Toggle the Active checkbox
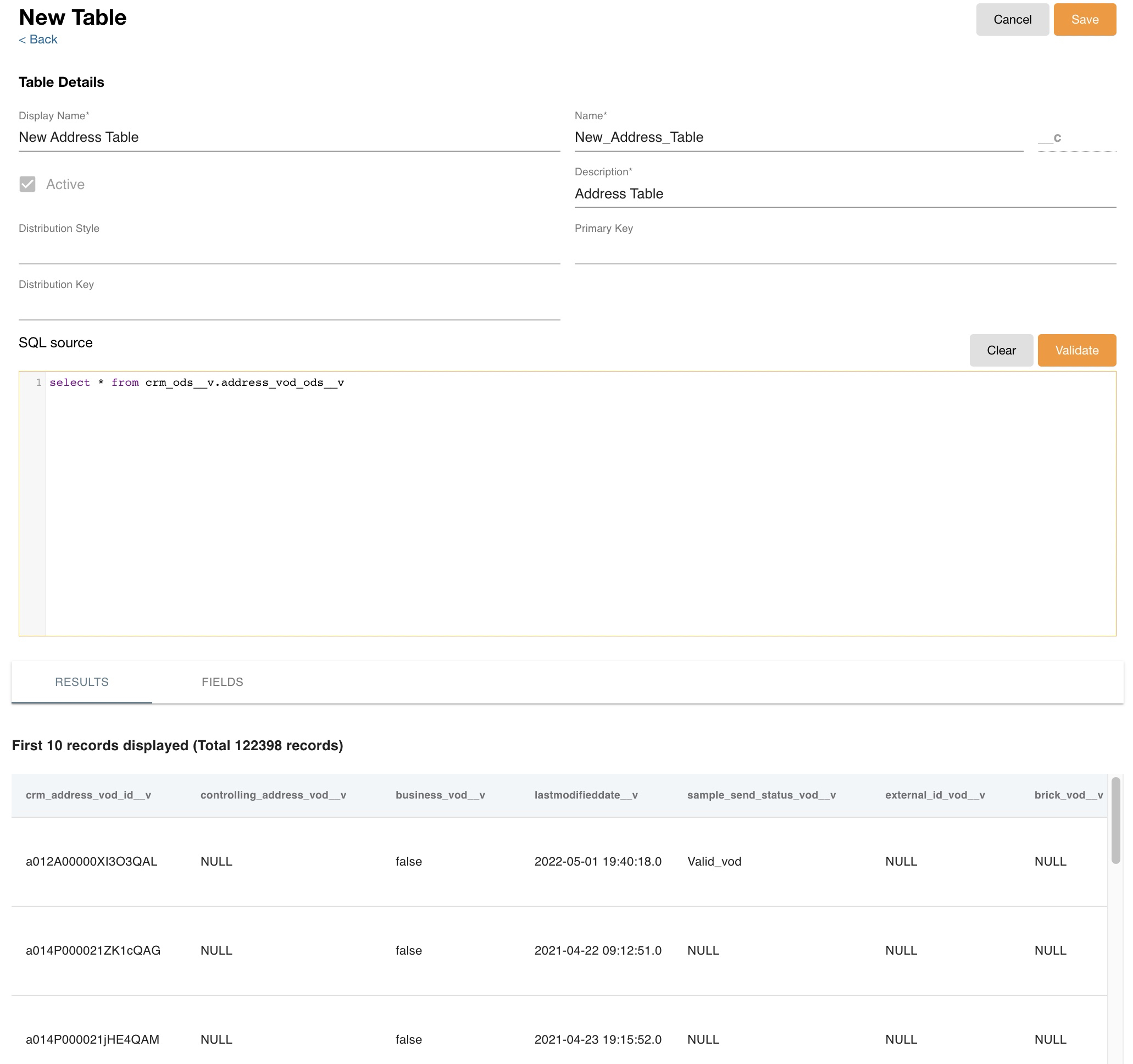This screenshot has height=1064, width=1133. tap(27, 184)
